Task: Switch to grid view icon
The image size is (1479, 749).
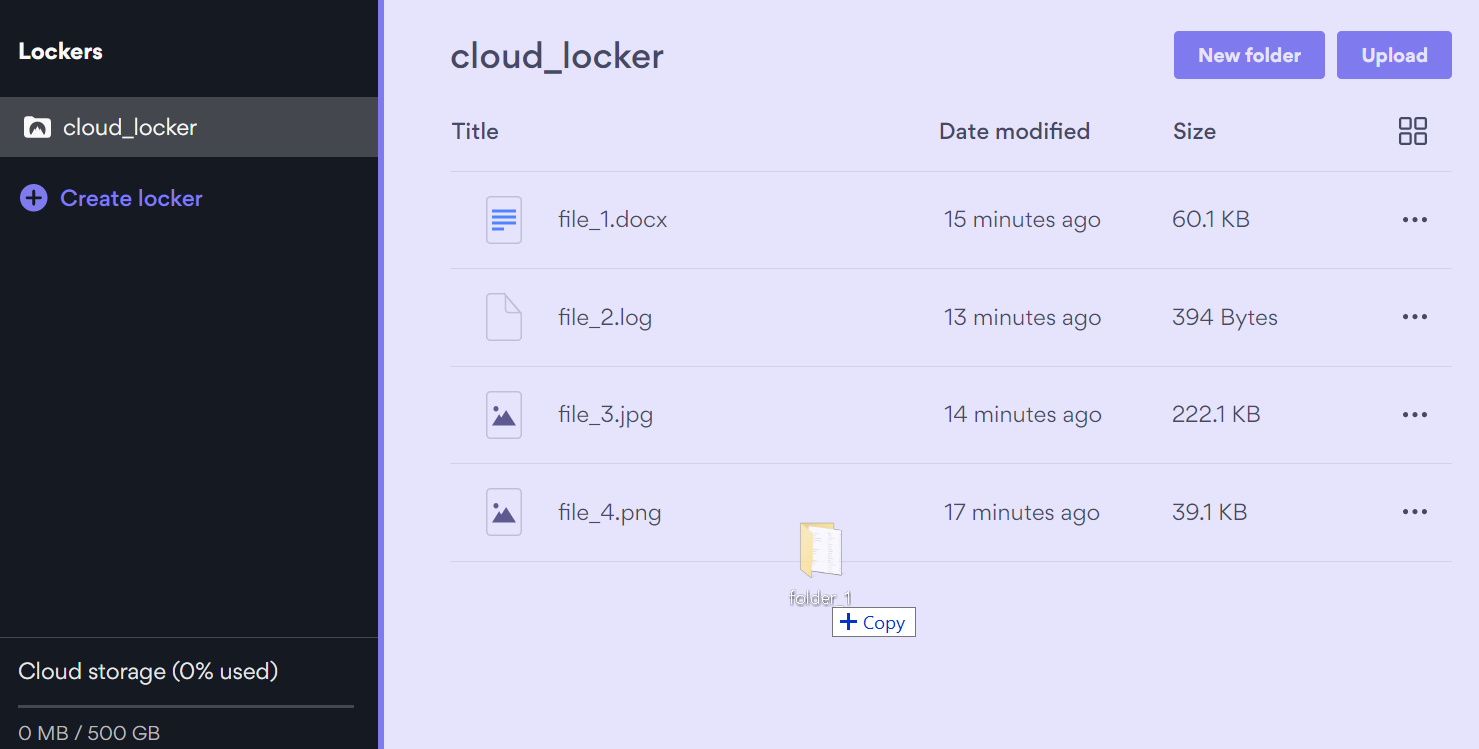Action: [1413, 131]
